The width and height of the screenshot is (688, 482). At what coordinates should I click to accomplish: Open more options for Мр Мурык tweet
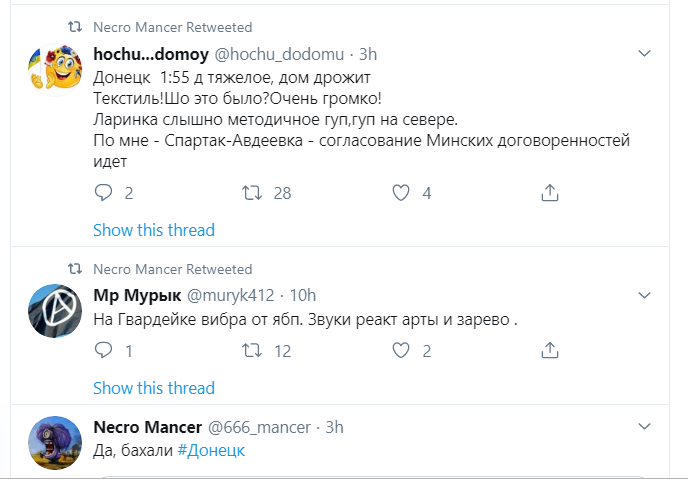[x=645, y=295]
